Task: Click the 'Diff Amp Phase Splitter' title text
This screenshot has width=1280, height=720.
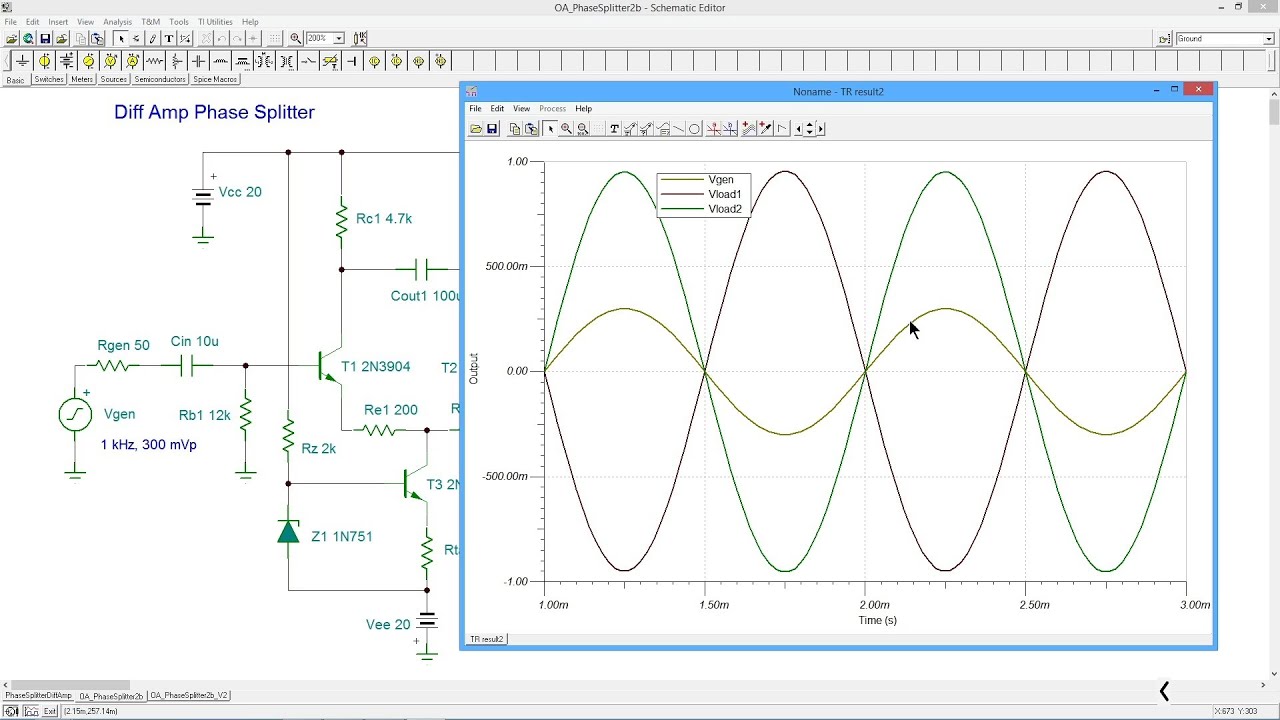Action: pyautogui.click(x=214, y=112)
